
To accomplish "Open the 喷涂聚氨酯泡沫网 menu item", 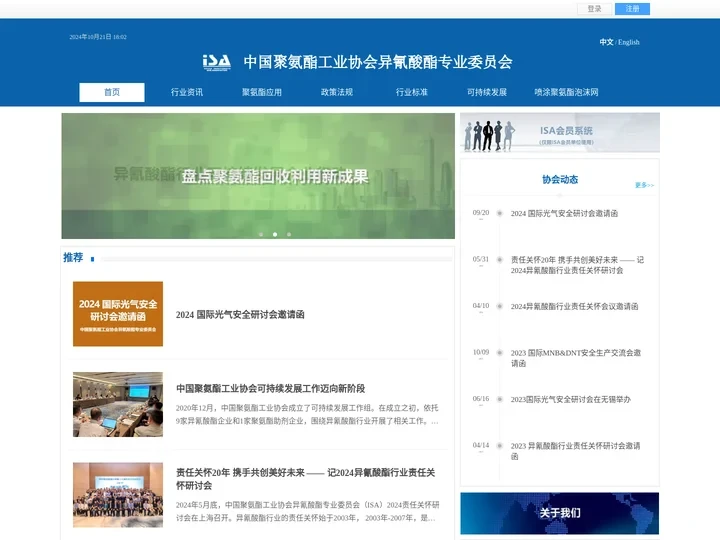I will click(566, 92).
